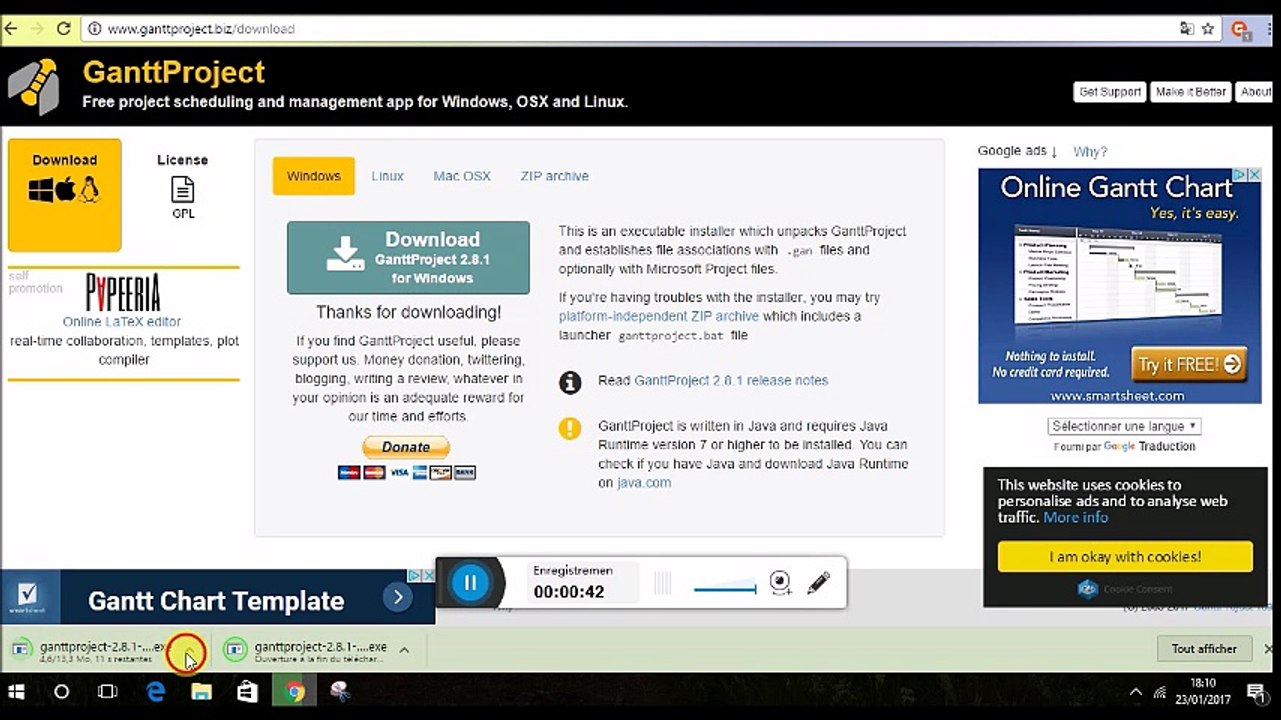Reload the GanttProject download page
The height and width of the screenshot is (720, 1281).
pos(64,29)
